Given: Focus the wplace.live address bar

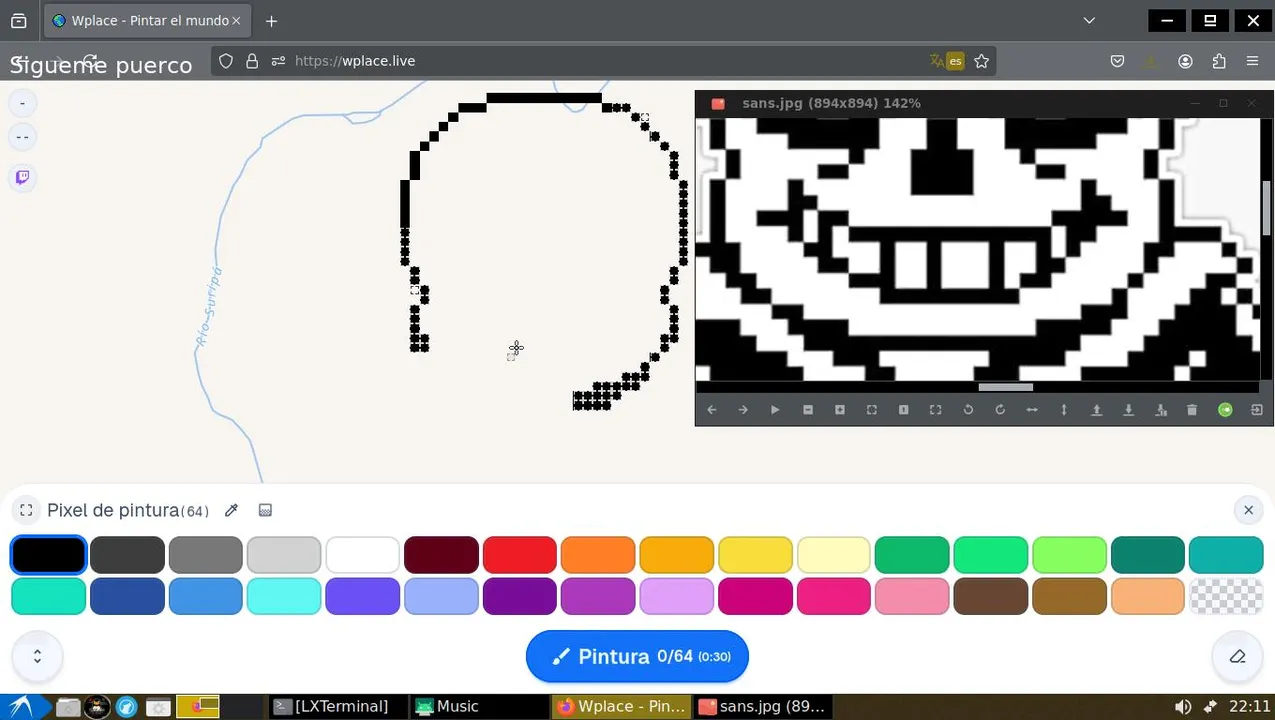Looking at the screenshot, I should coord(604,61).
